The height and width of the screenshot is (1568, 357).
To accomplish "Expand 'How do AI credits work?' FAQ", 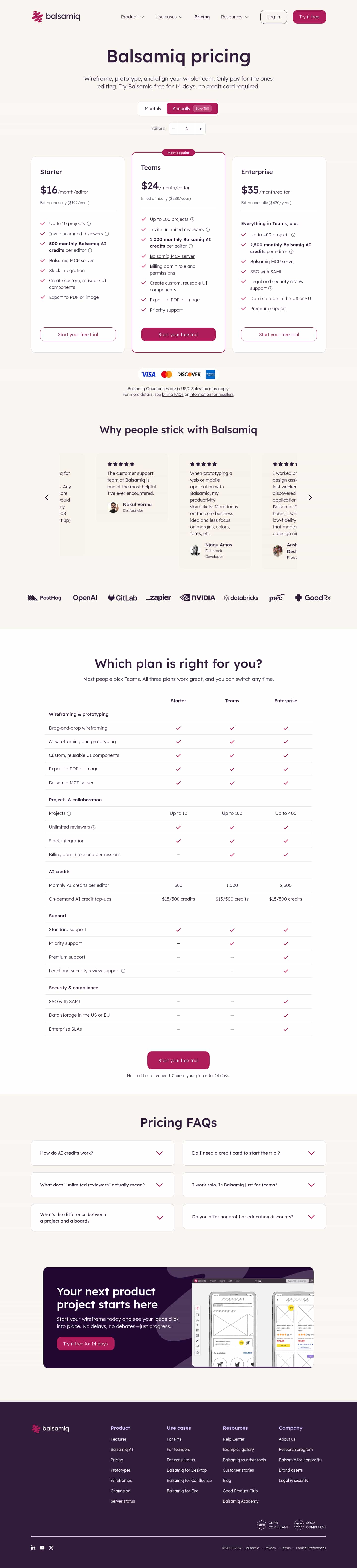I will click(x=102, y=1153).
